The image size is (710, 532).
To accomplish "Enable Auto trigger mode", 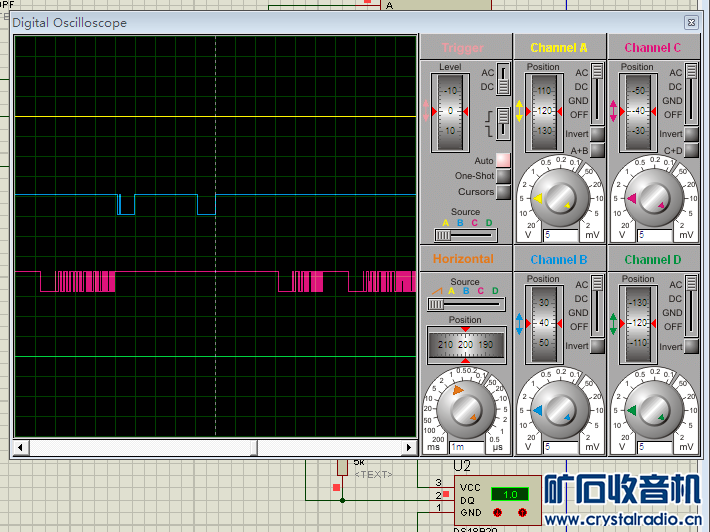I will [503, 160].
